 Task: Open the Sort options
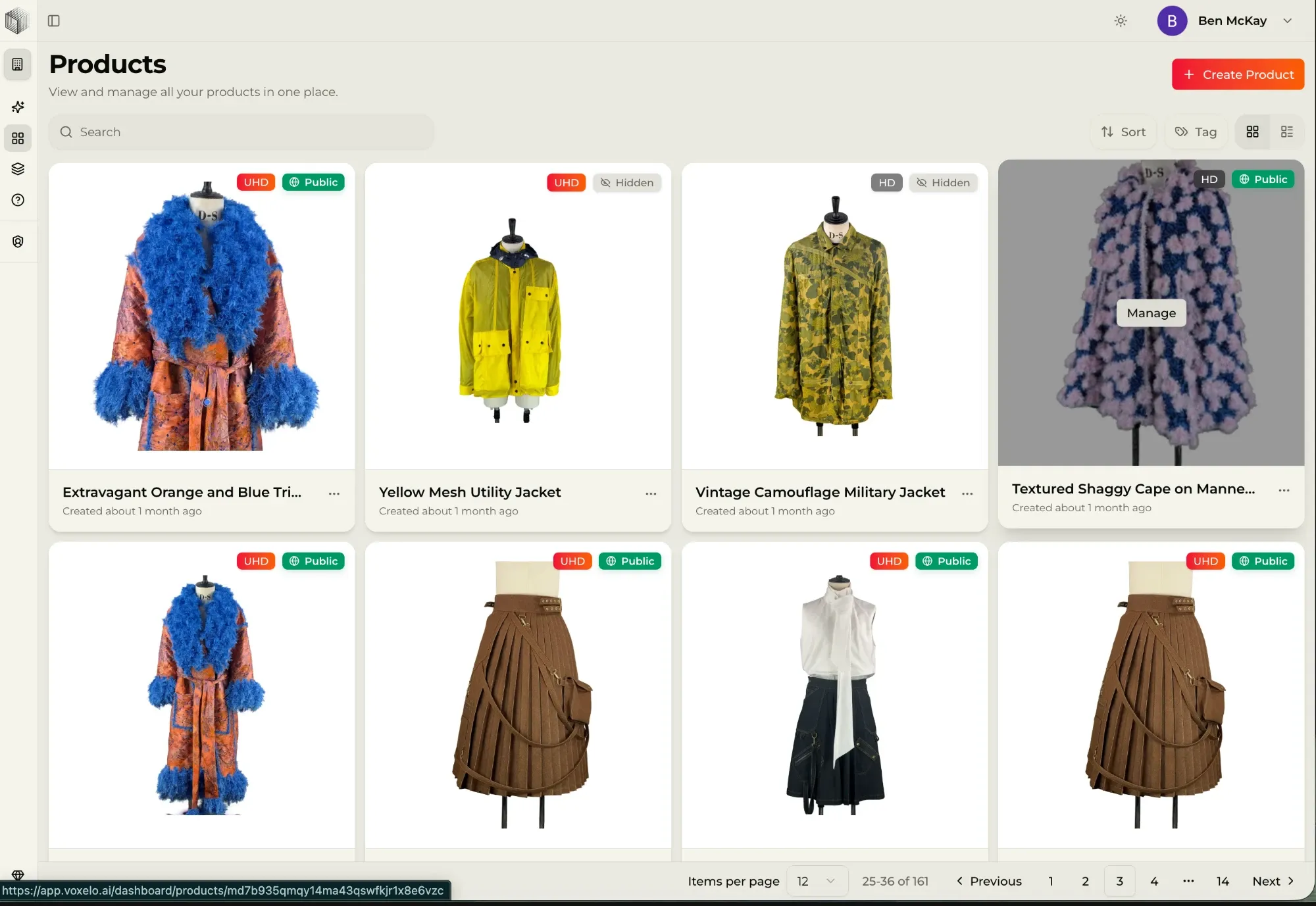click(x=1124, y=132)
